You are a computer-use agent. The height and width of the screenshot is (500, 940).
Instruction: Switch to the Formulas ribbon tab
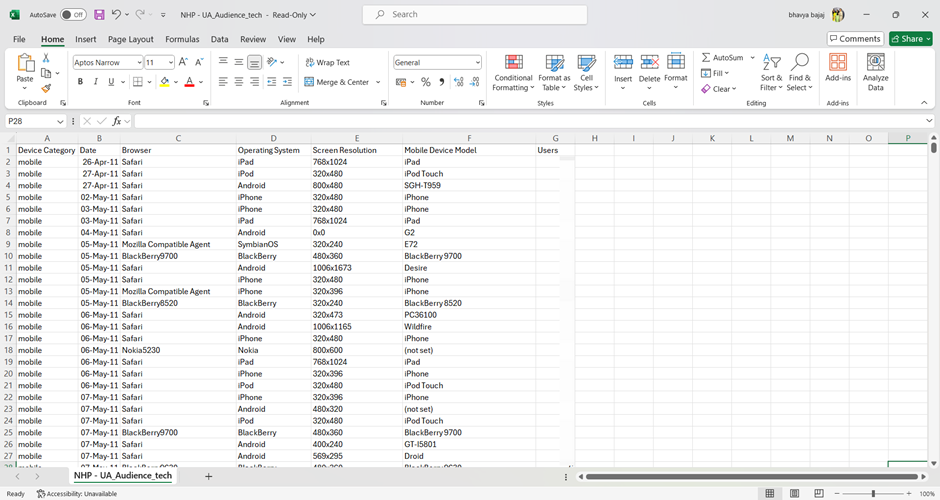coord(182,39)
